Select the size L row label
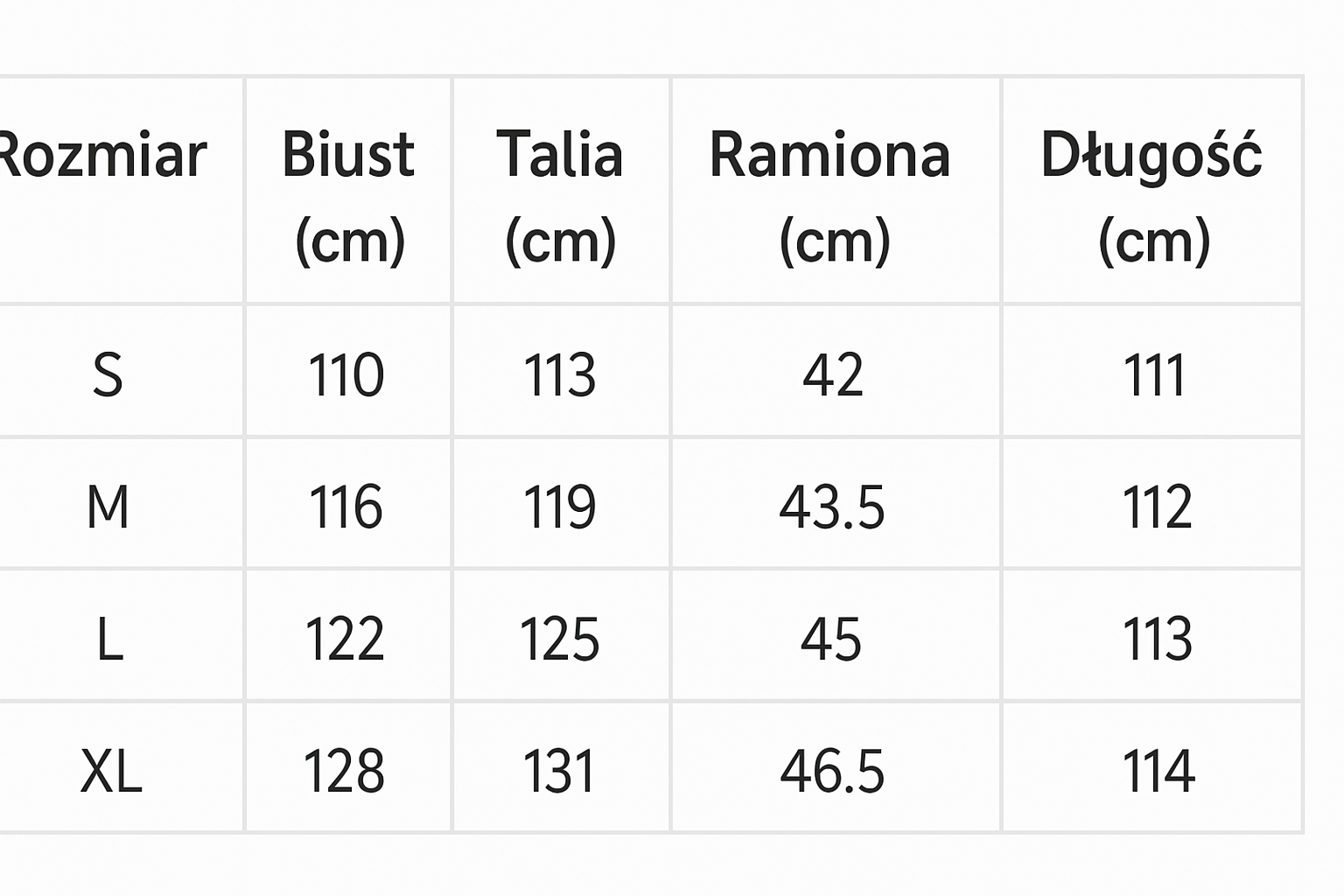This screenshot has width=1344, height=896. [109, 639]
